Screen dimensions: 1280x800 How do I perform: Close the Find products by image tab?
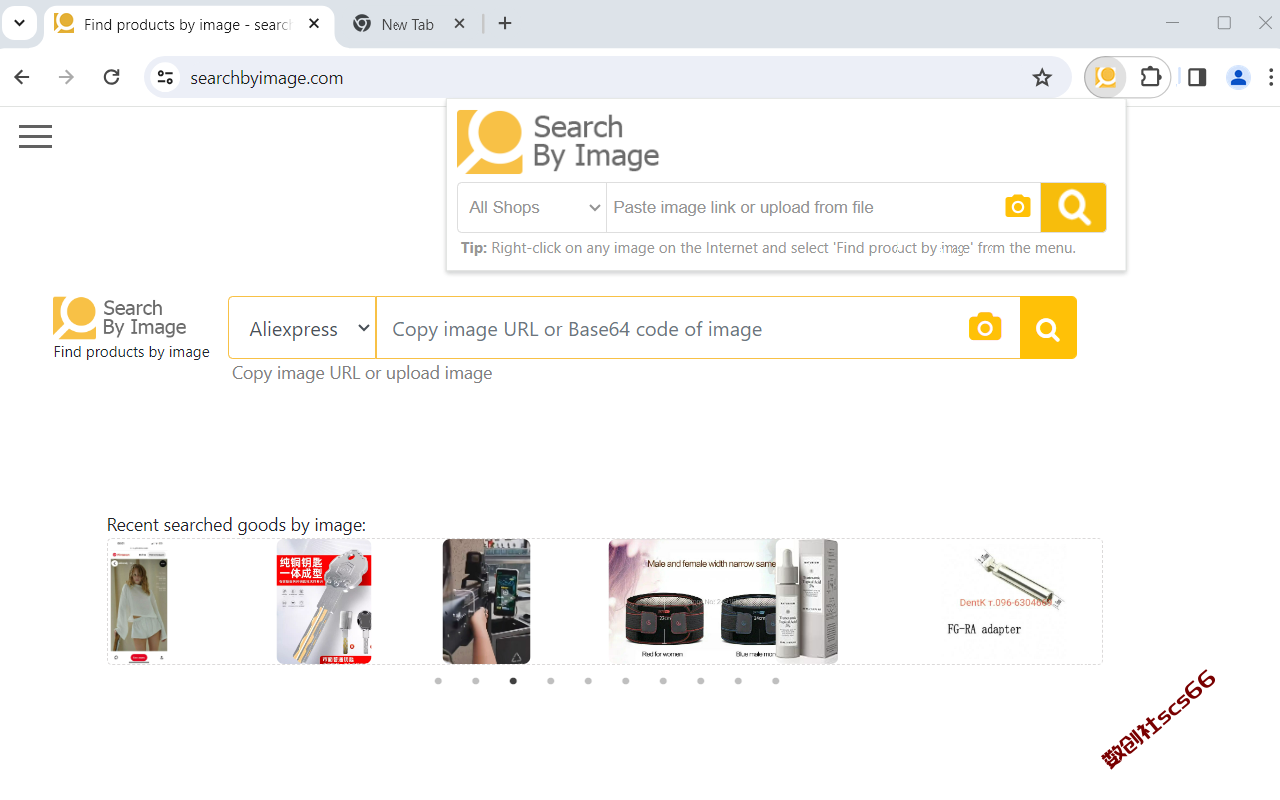pyautogui.click(x=314, y=23)
